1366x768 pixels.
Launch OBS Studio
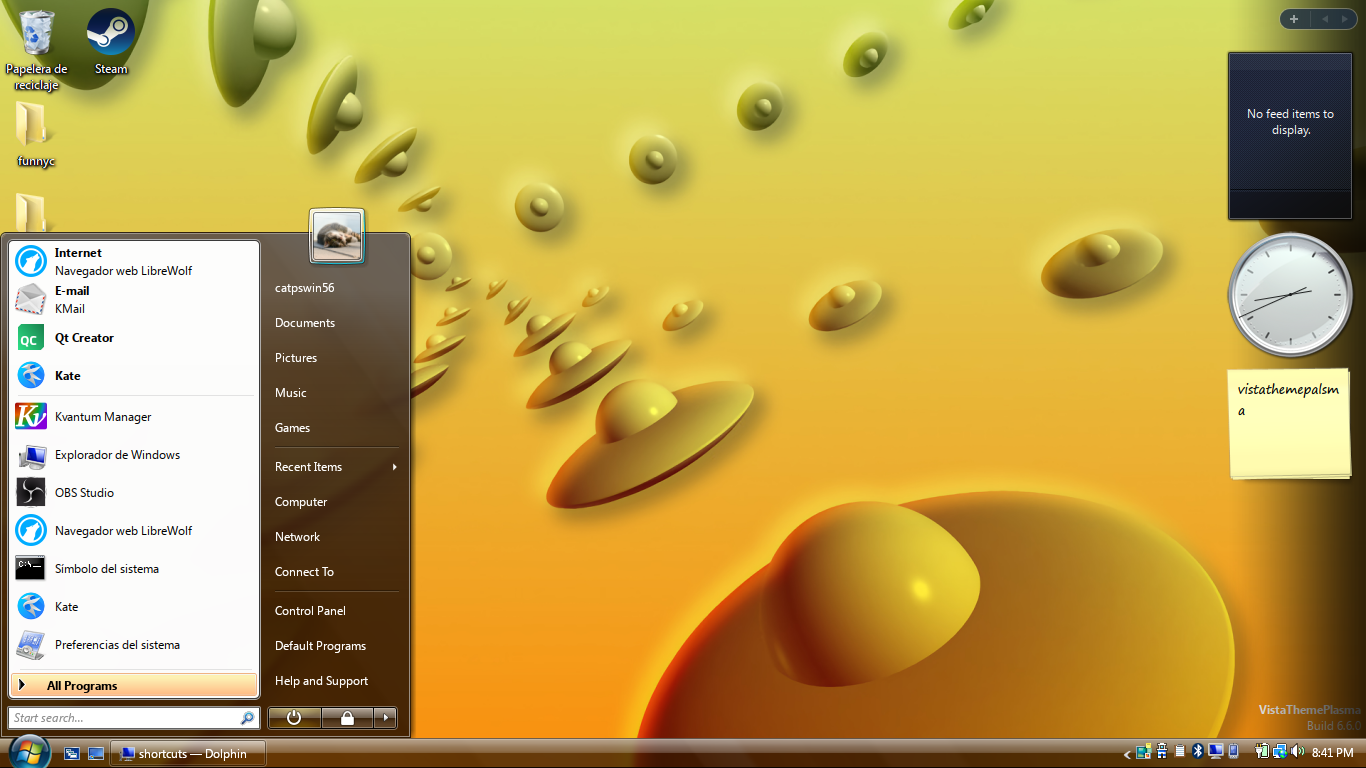(x=134, y=493)
